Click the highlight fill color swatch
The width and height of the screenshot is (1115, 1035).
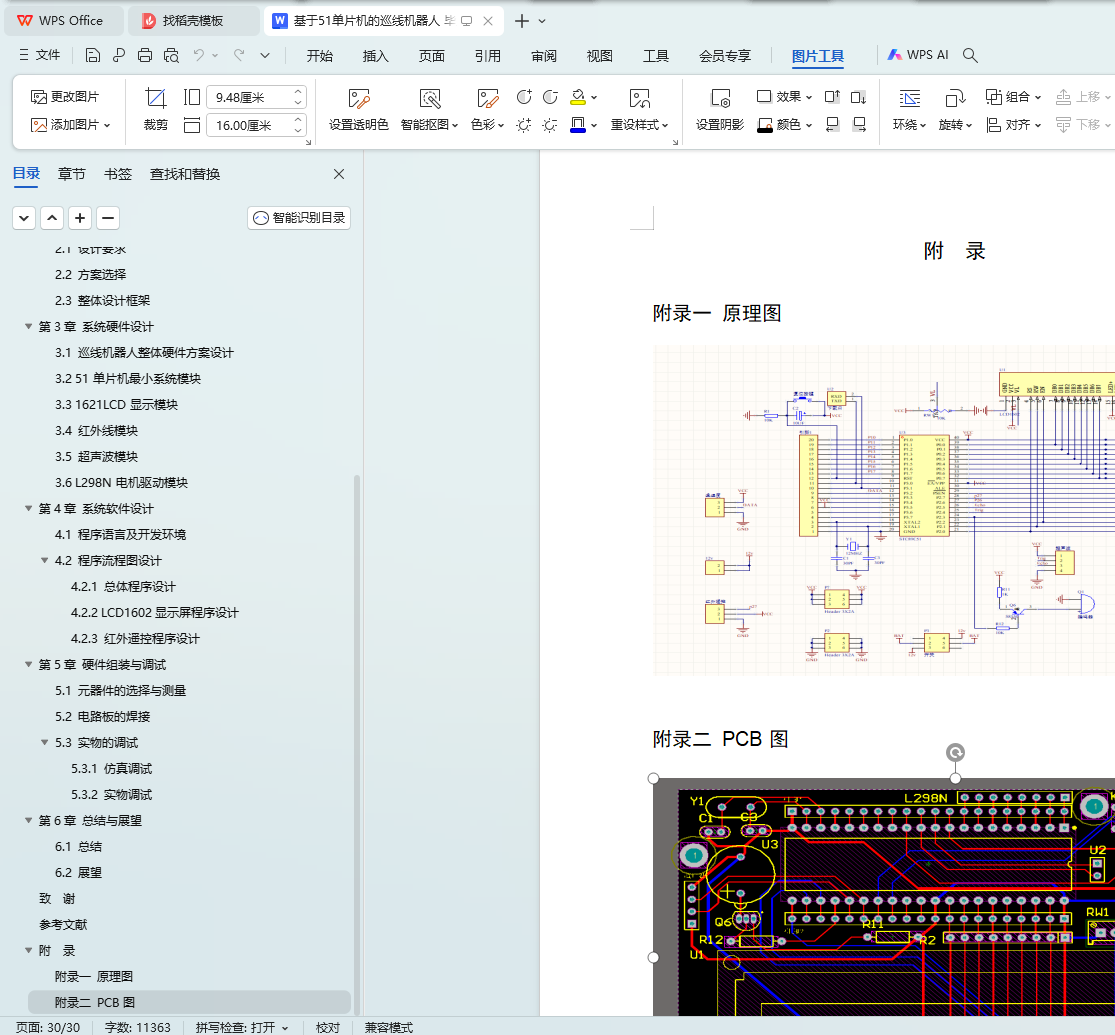[x=578, y=97]
